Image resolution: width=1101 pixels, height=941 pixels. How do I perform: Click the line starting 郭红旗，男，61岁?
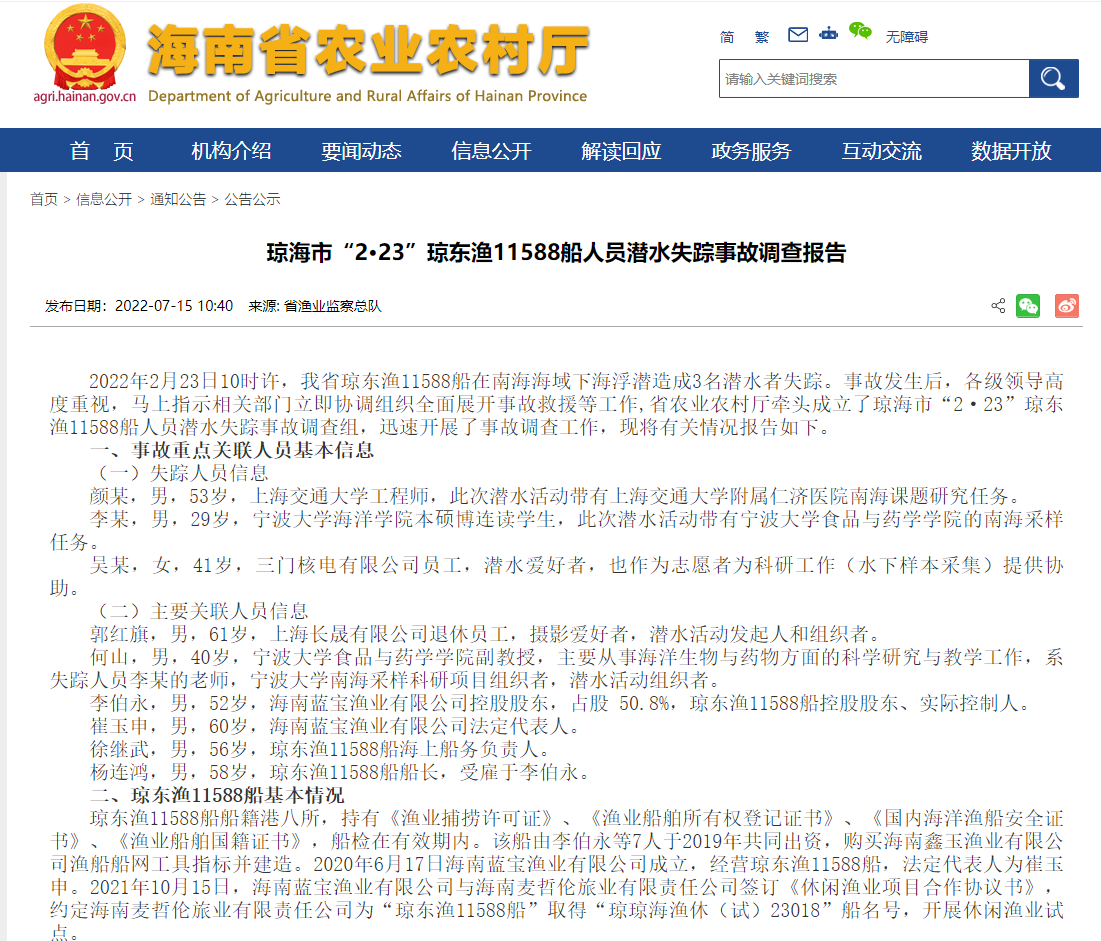487,634
